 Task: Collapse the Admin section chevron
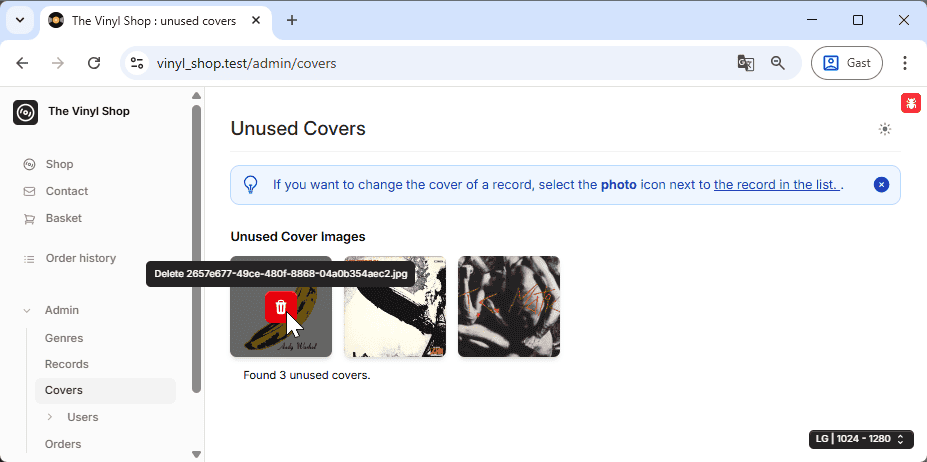27,311
